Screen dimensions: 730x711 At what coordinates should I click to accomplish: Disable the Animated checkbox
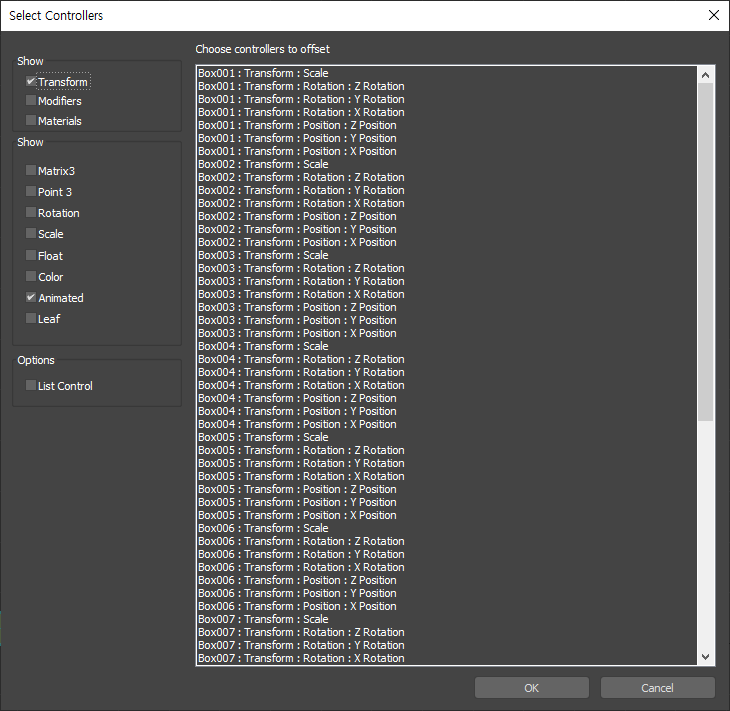click(31, 298)
